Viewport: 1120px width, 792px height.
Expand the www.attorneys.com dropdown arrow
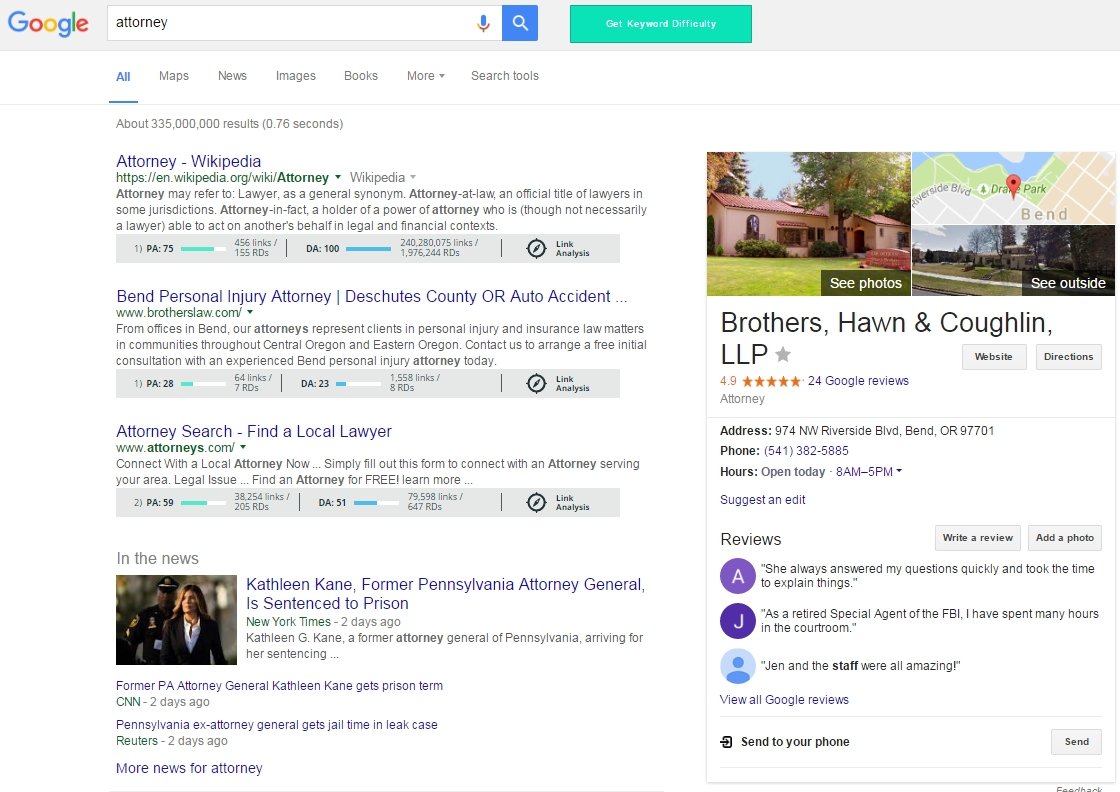coord(243,447)
